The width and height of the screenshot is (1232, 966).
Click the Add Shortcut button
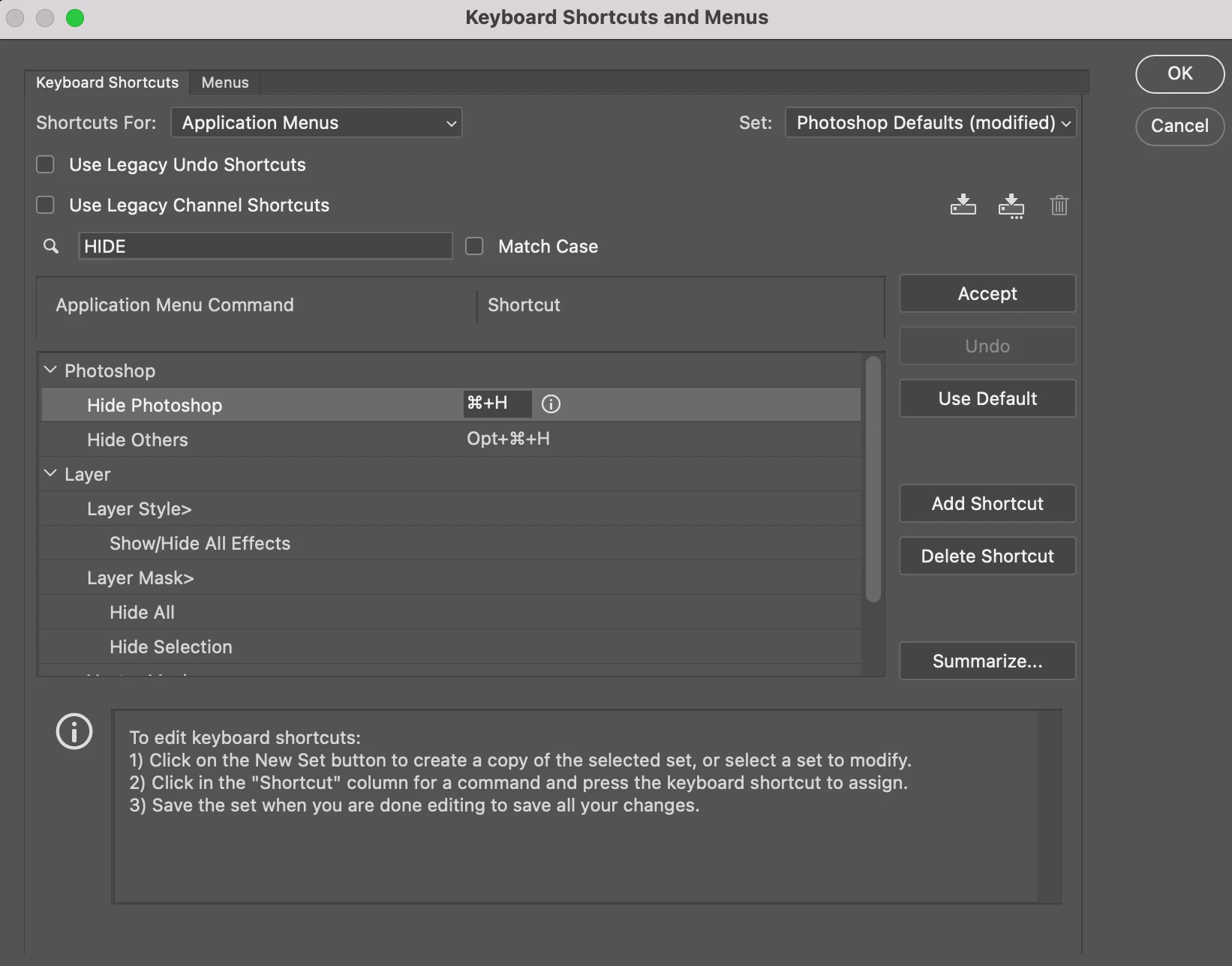(987, 503)
